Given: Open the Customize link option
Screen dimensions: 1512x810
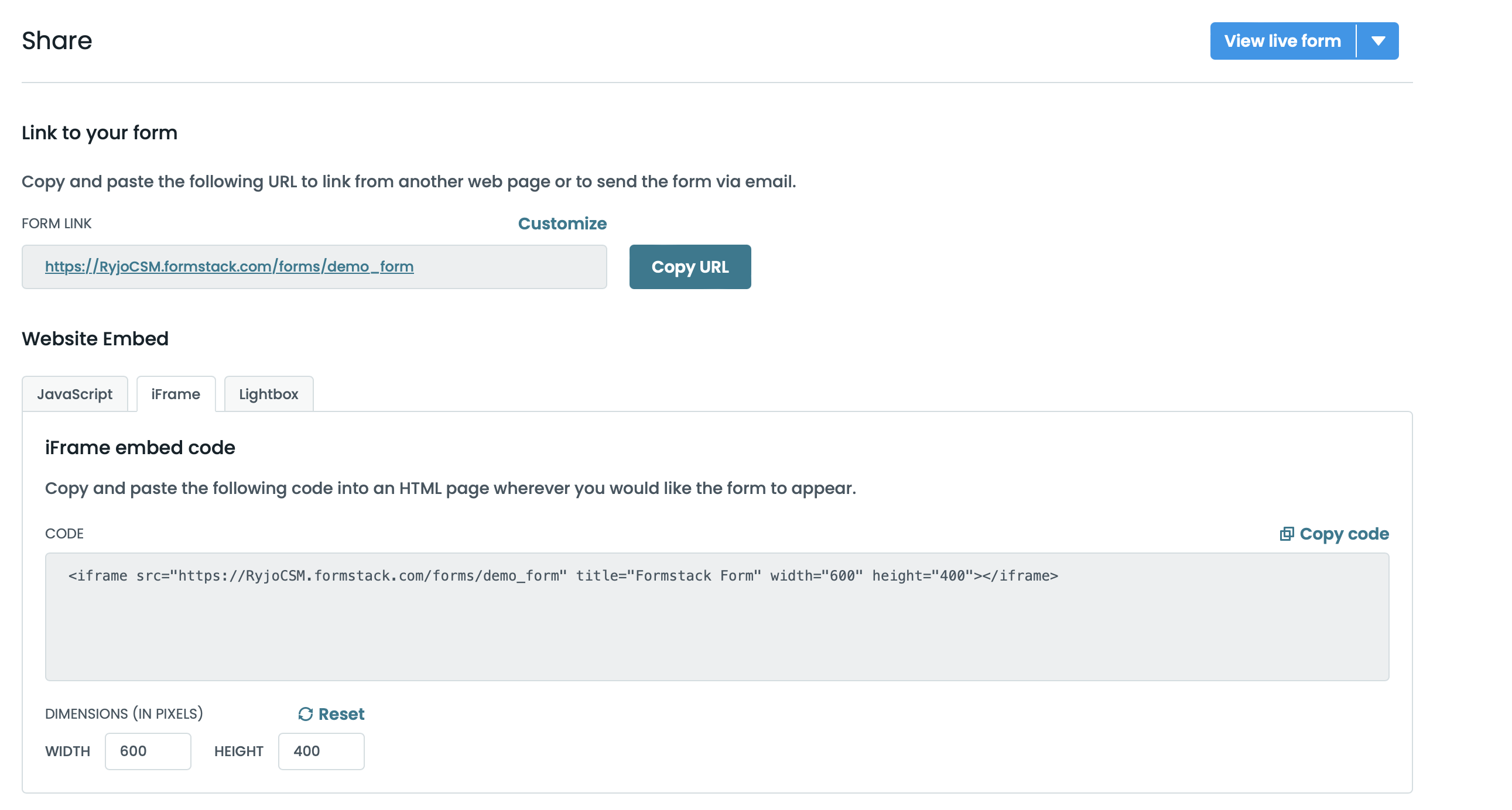Looking at the screenshot, I should [x=562, y=224].
